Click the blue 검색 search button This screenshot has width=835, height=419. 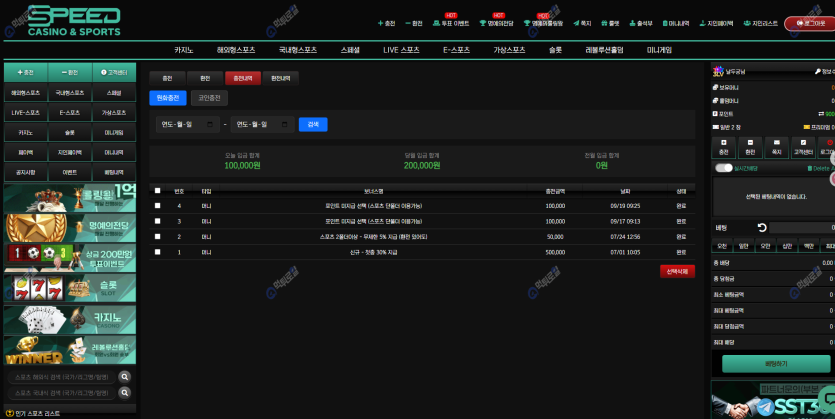(x=313, y=124)
